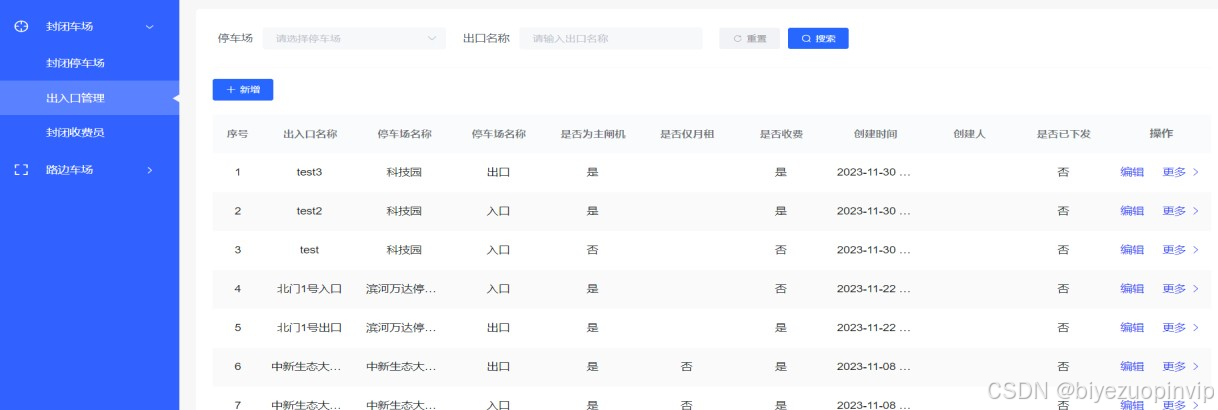Click 入口 cell in test2 row

point(498,211)
